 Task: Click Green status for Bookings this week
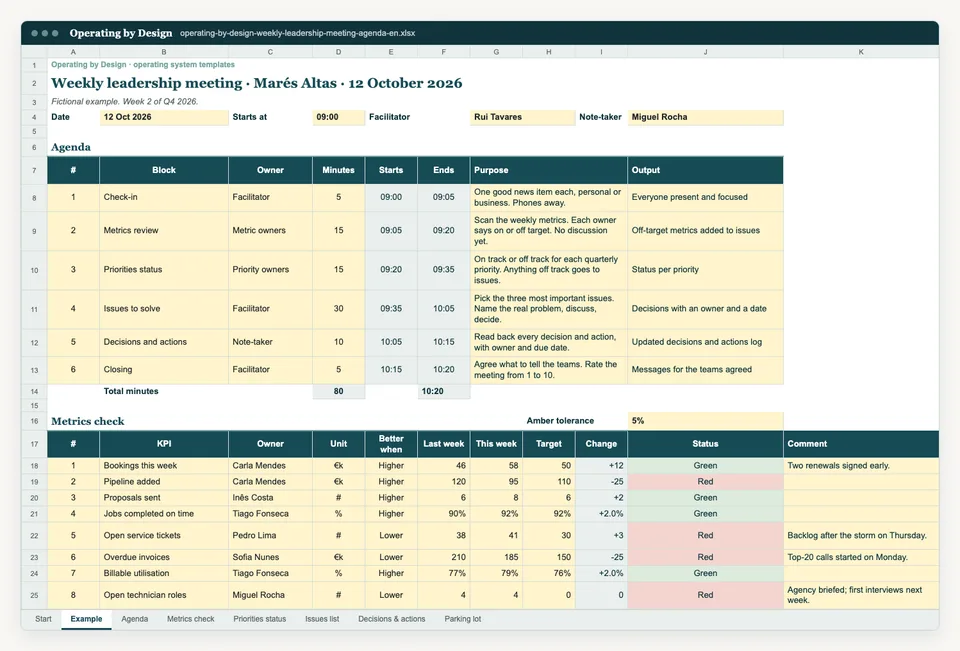click(705, 465)
